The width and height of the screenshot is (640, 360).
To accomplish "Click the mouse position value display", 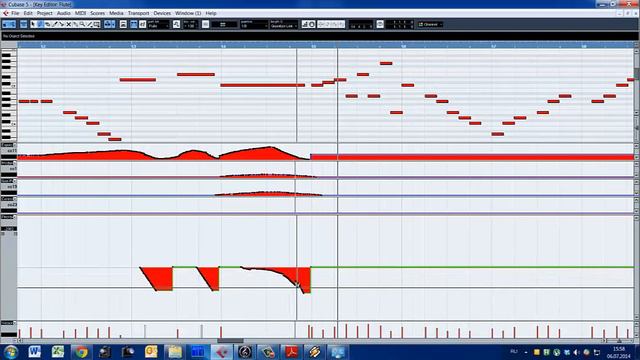I will click(361, 24).
